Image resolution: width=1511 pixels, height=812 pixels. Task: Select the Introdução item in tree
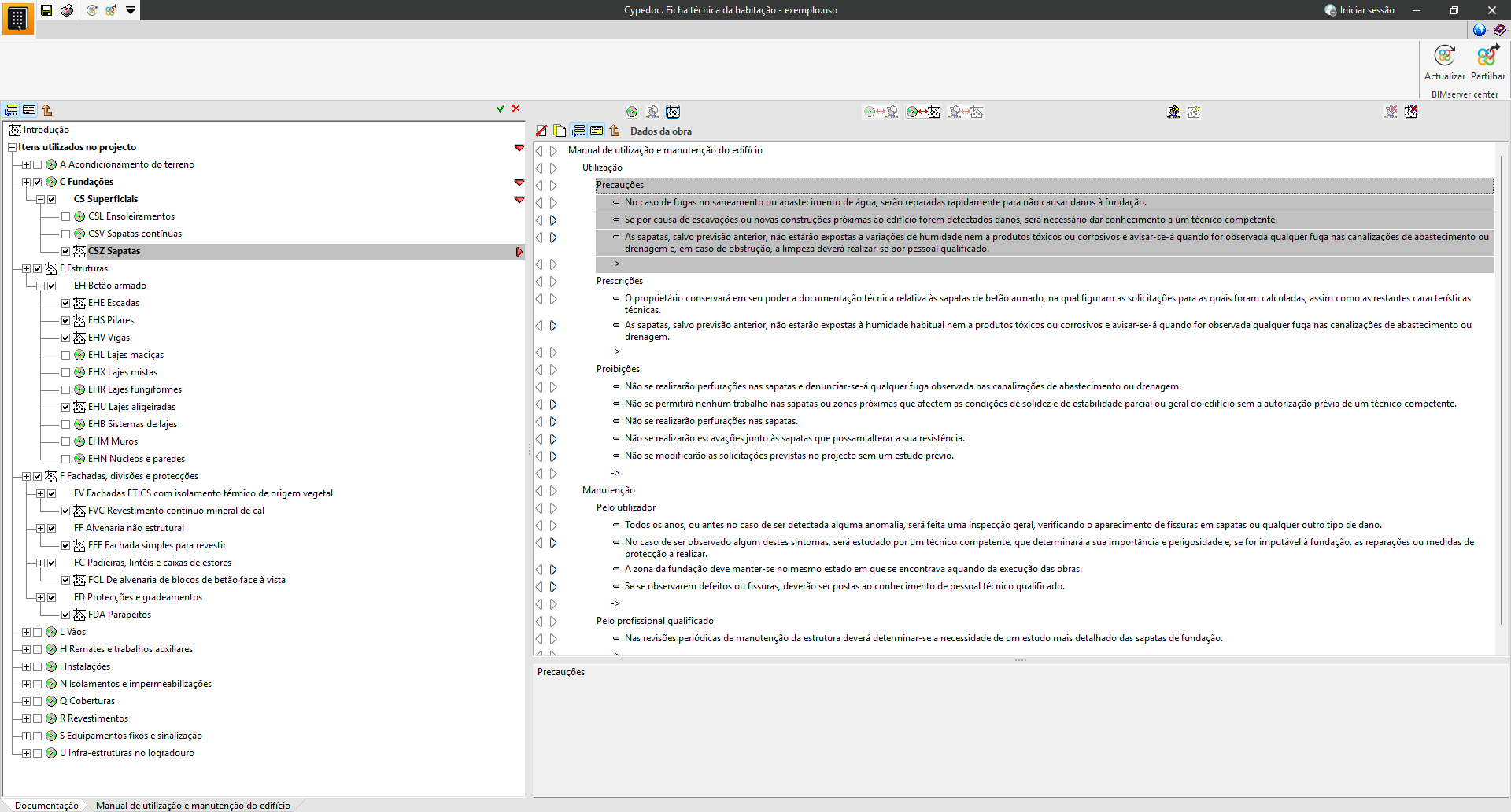[x=46, y=130]
